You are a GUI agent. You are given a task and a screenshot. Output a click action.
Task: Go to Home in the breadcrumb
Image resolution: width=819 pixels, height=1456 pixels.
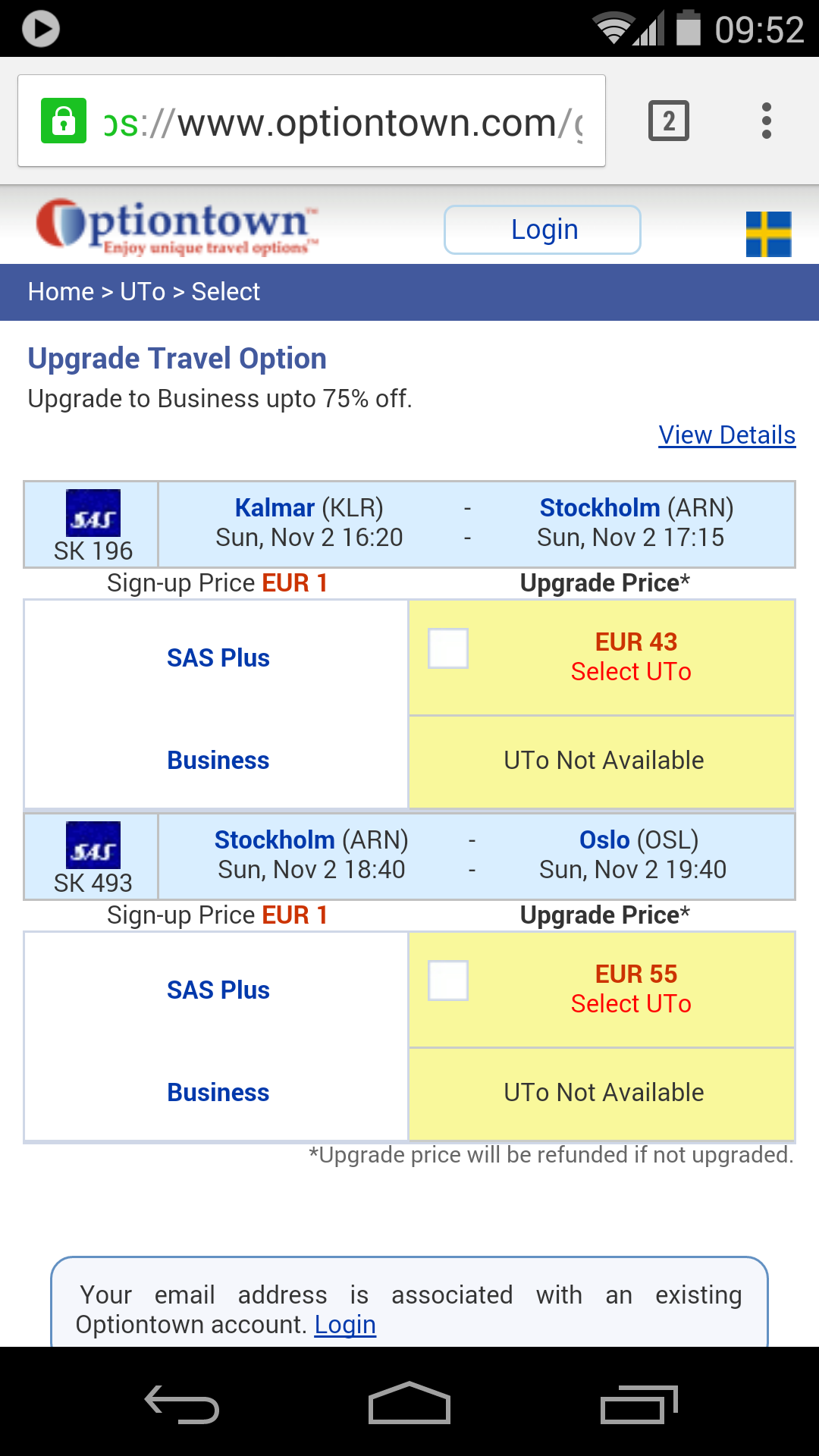[x=61, y=292]
